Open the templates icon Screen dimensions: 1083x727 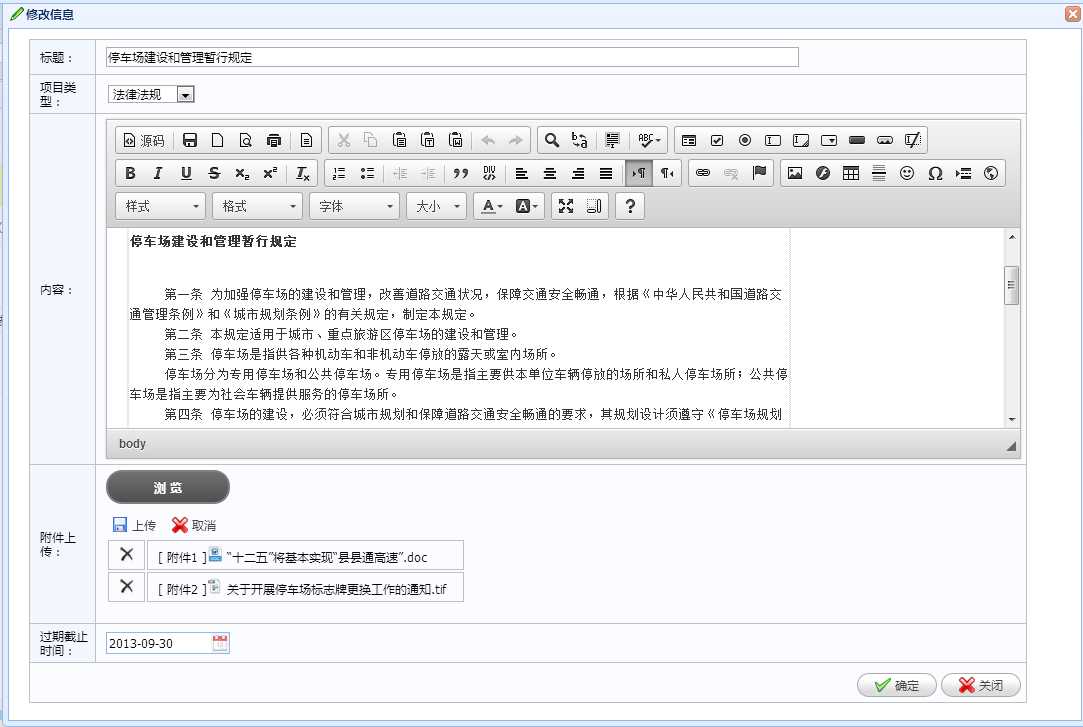point(306,140)
